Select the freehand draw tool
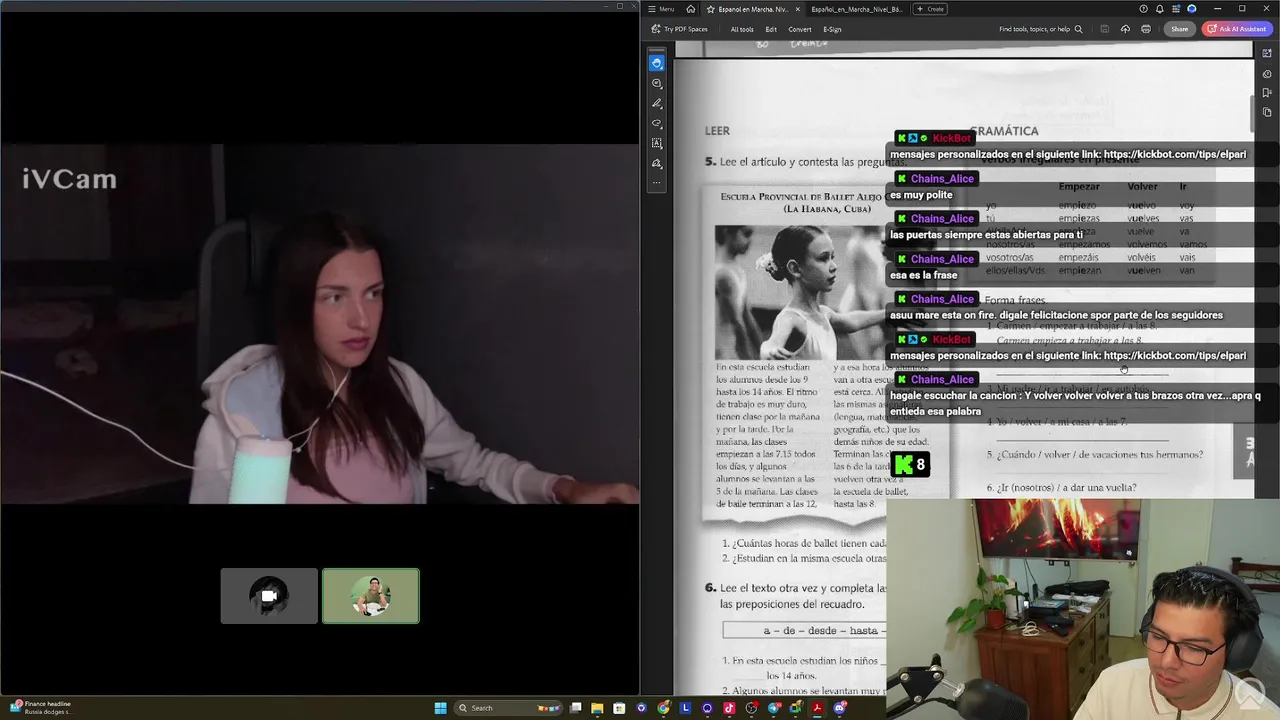 [657, 123]
